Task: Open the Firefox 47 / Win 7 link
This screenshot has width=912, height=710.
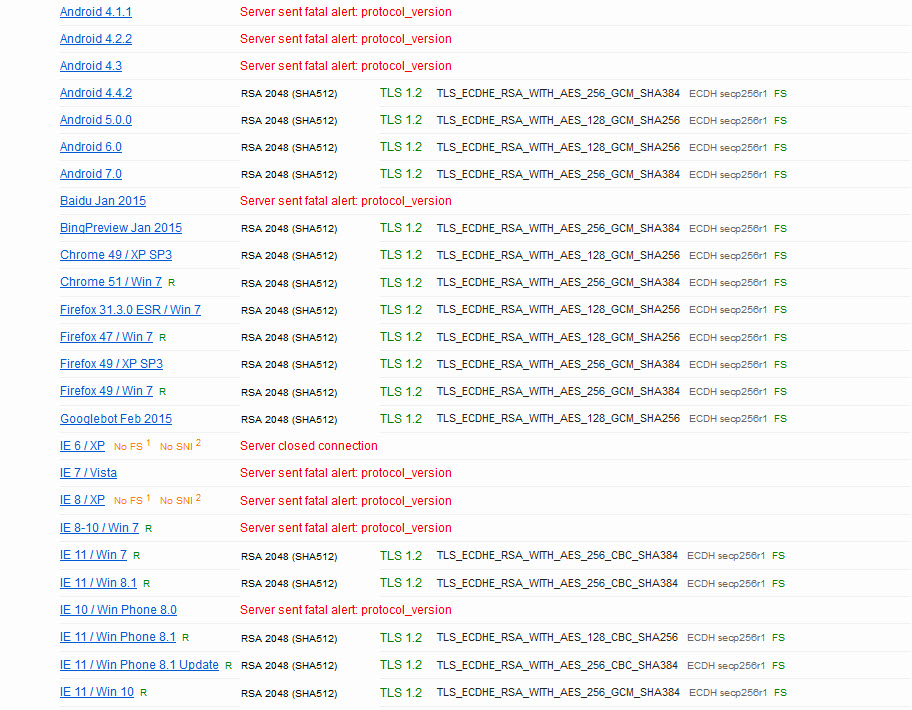Action: 106,337
